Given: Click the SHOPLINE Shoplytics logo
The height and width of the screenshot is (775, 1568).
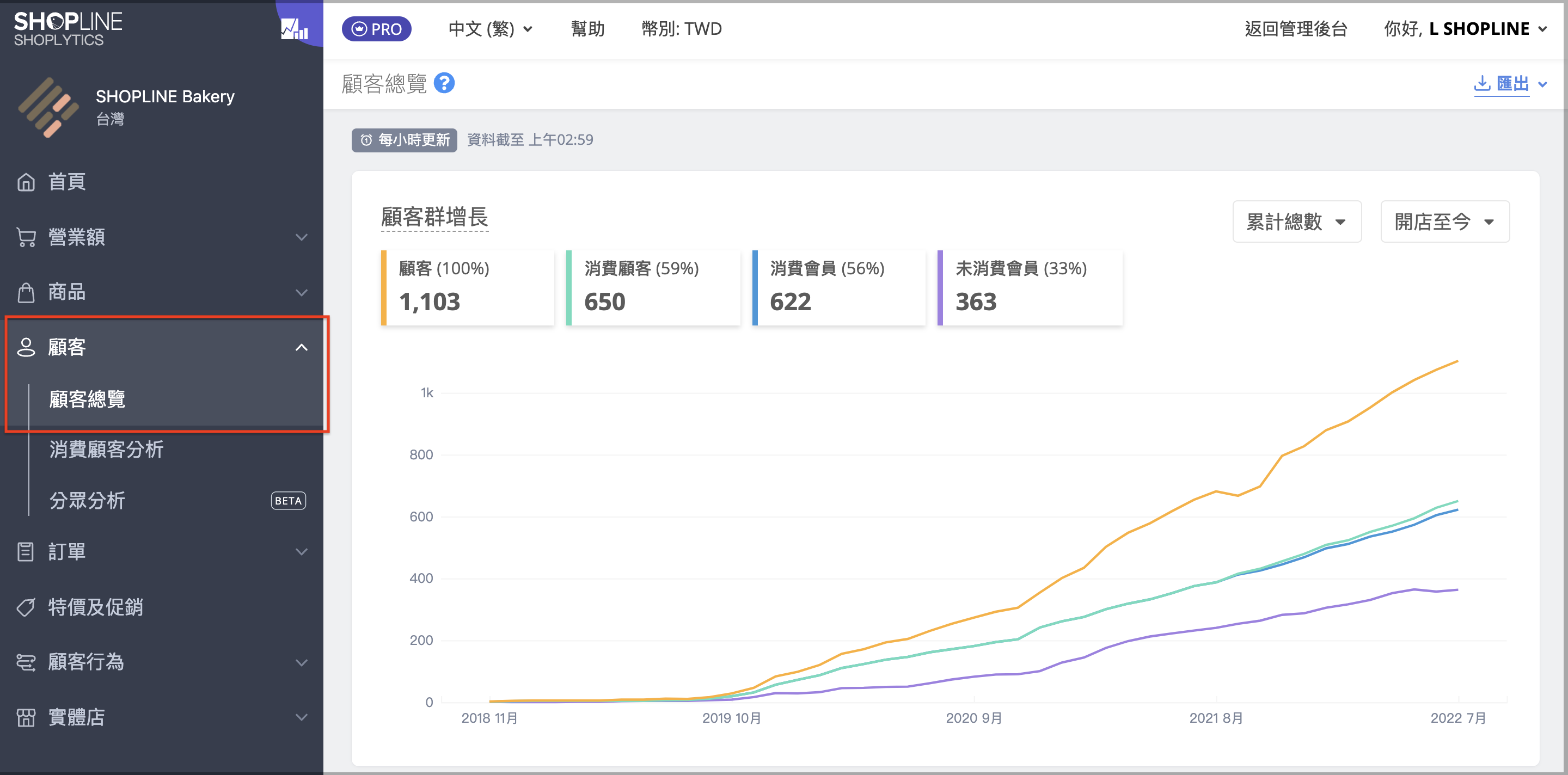Looking at the screenshot, I should coord(68,29).
